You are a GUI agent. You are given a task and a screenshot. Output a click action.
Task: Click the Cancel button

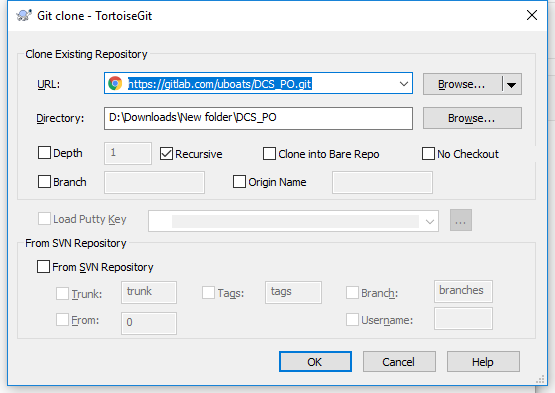click(x=399, y=362)
